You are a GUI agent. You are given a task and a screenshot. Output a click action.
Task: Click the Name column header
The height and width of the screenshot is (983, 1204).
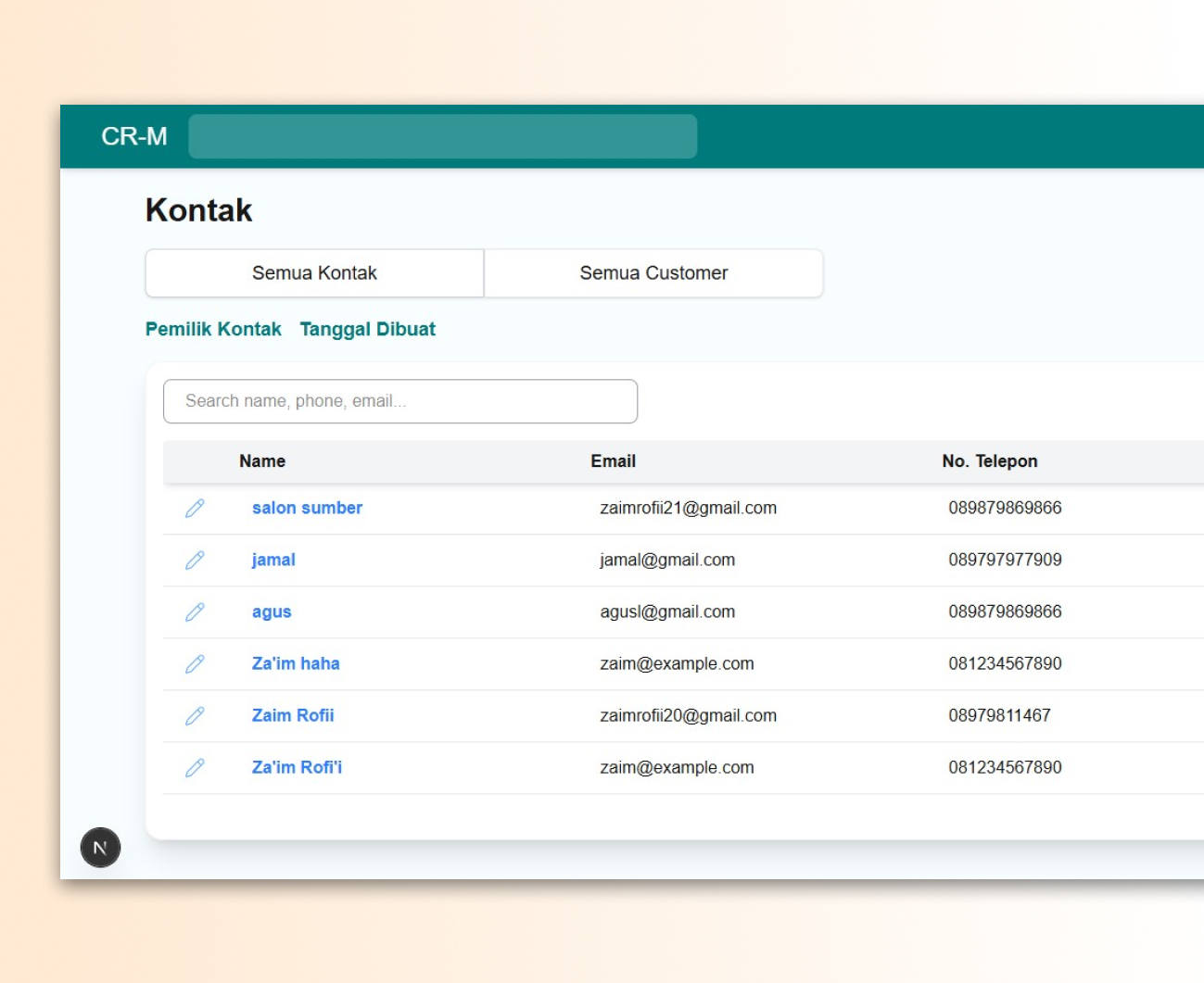(262, 461)
